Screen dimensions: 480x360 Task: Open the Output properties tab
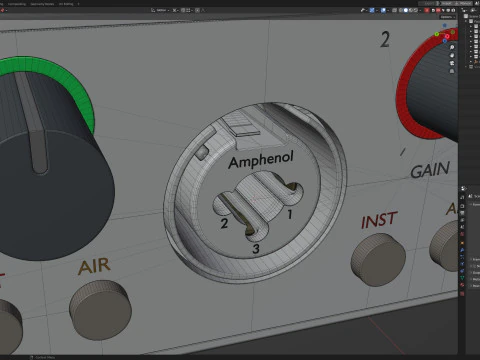click(462, 213)
